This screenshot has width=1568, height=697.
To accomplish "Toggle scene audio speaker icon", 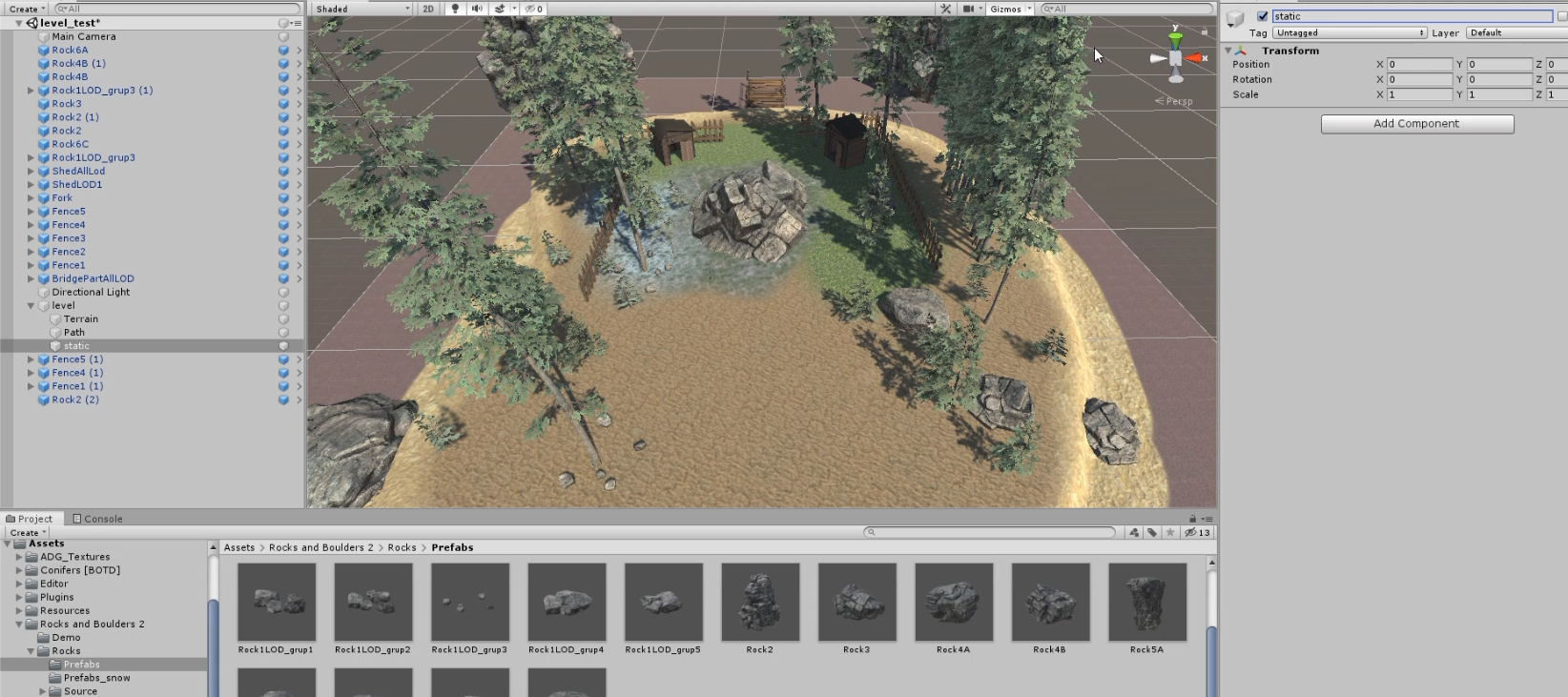I will coord(477,9).
